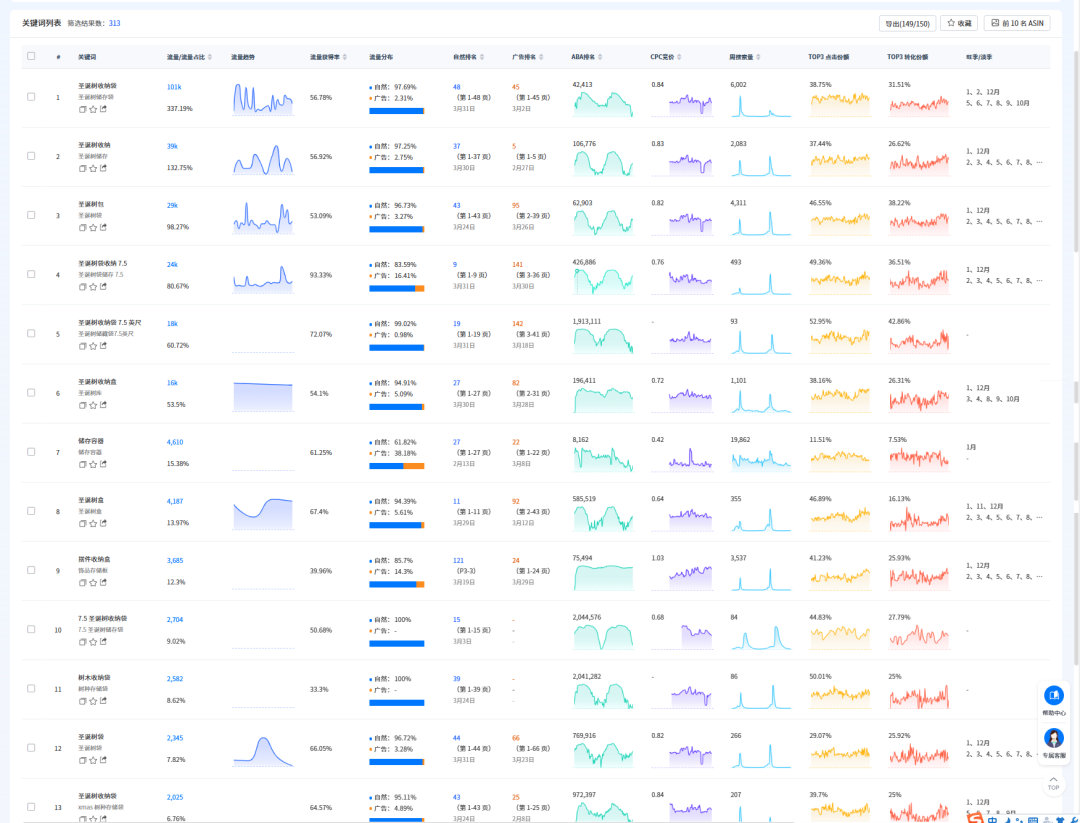
Task: Sort by 自然排名 column arrows
Action: click(x=481, y=57)
